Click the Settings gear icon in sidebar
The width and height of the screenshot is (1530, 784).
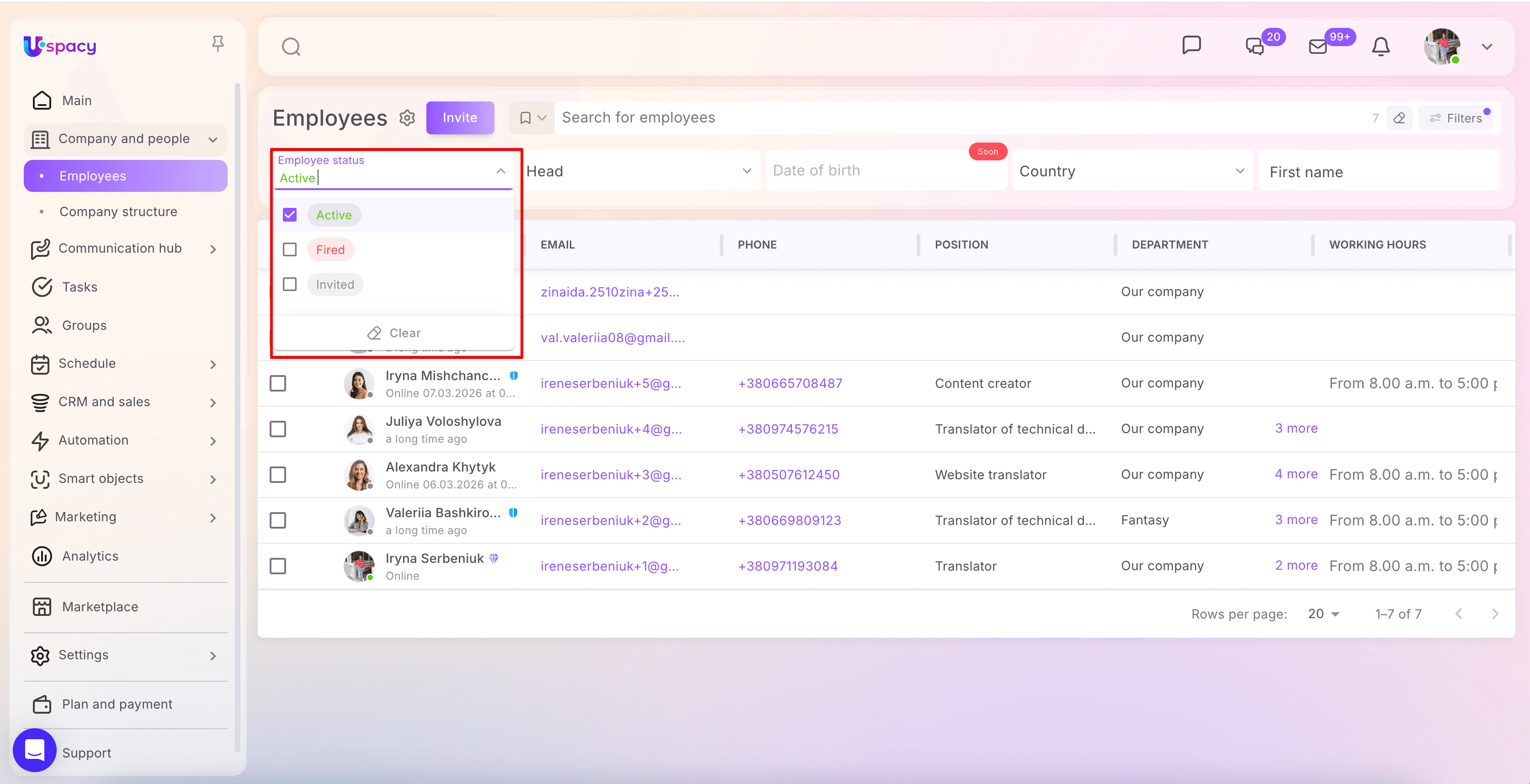click(40, 655)
